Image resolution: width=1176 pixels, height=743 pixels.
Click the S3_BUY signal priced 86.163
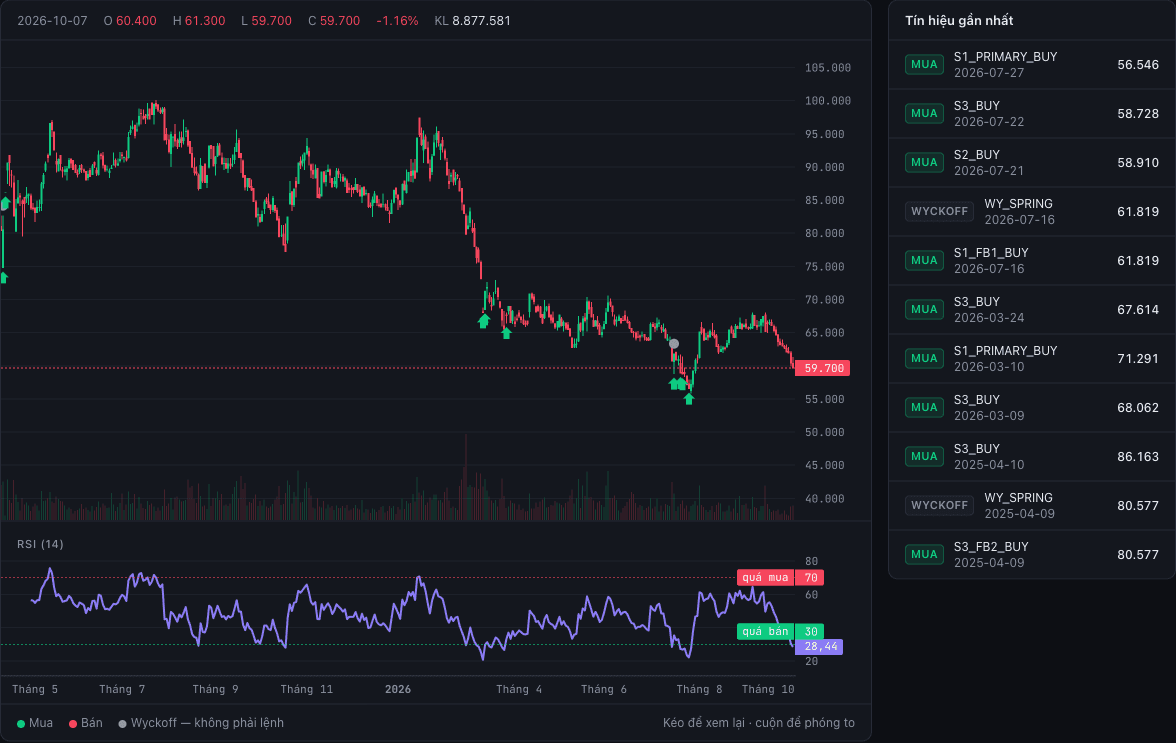click(x=1031, y=457)
